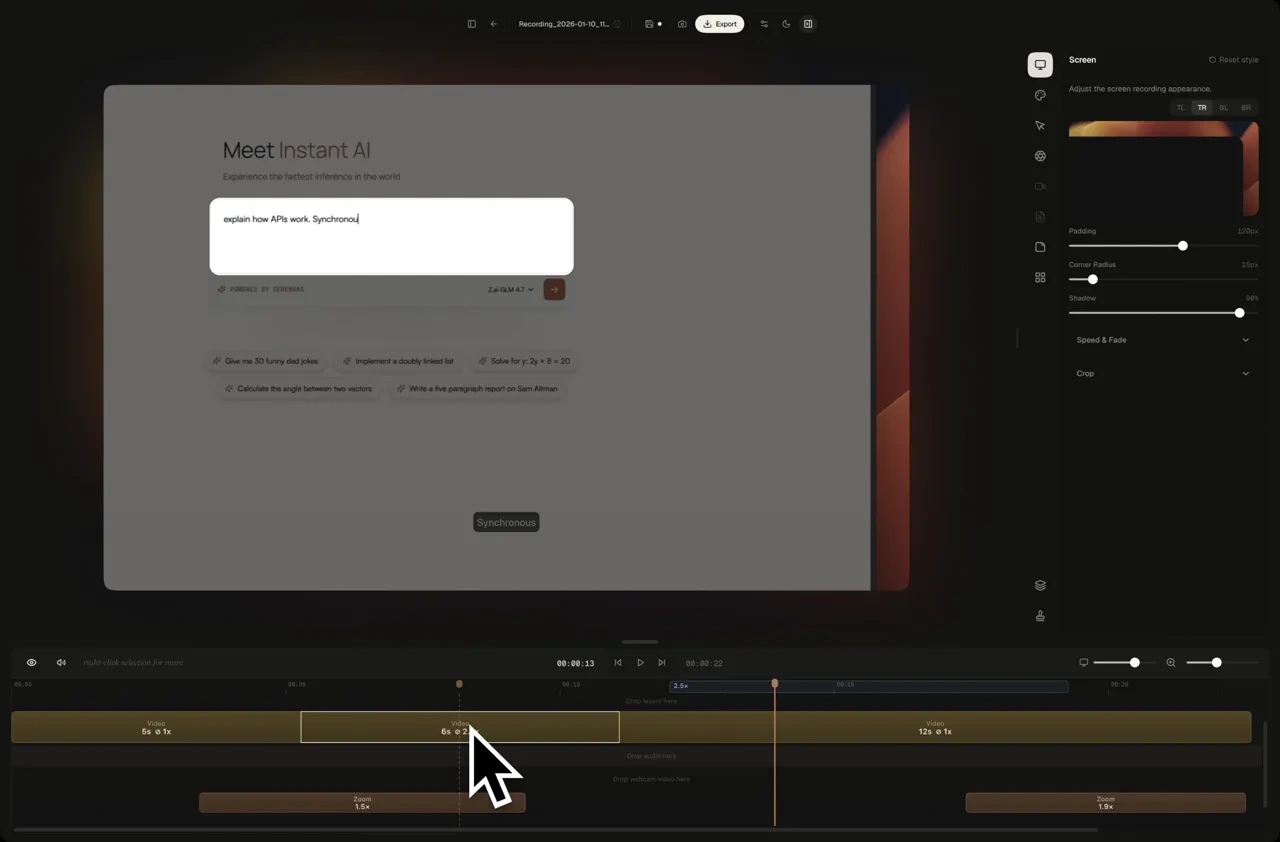Viewport: 1280px width, 842px height.
Task: Open the blank page note tab
Action: tap(1040, 247)
